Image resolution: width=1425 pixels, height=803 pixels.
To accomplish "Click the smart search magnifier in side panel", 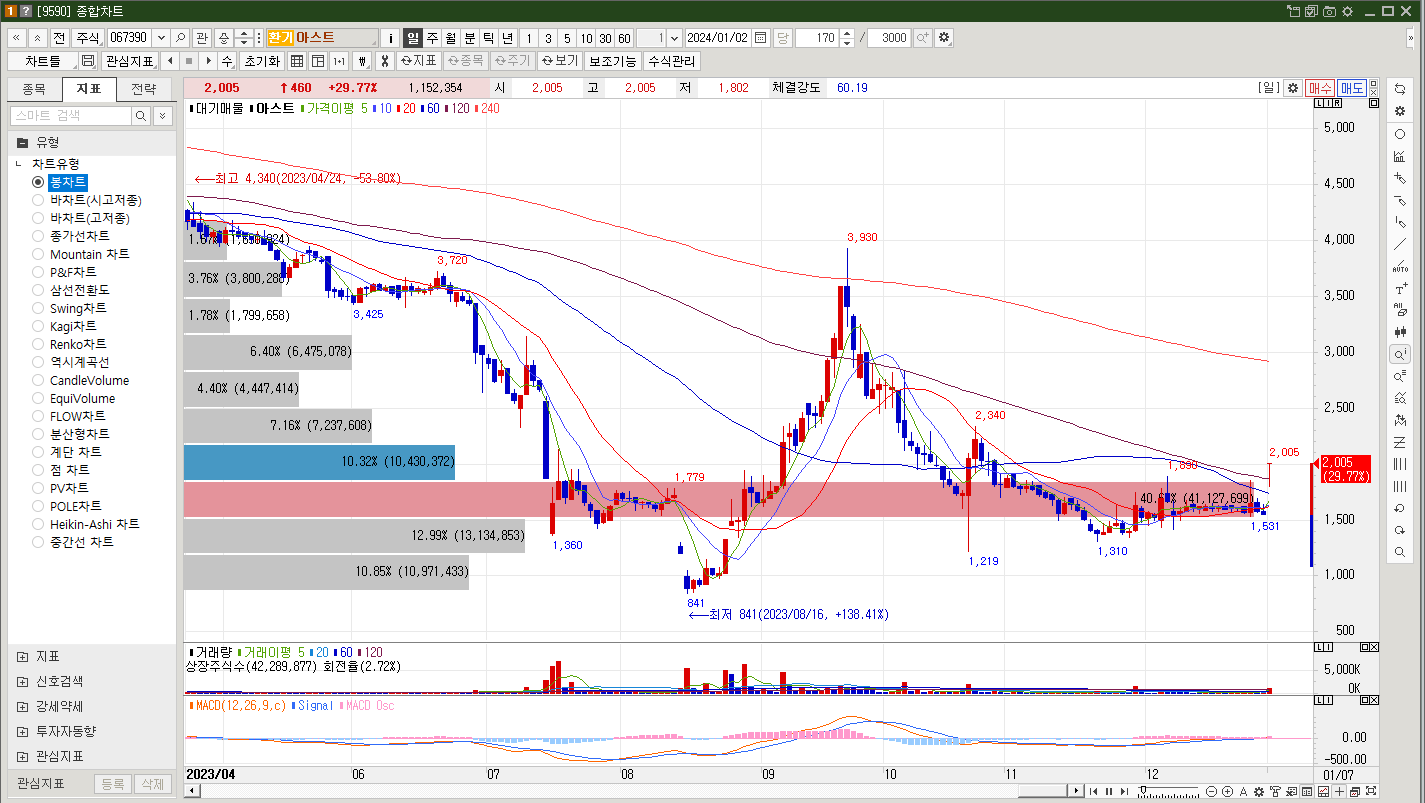I will pos(141,116).
